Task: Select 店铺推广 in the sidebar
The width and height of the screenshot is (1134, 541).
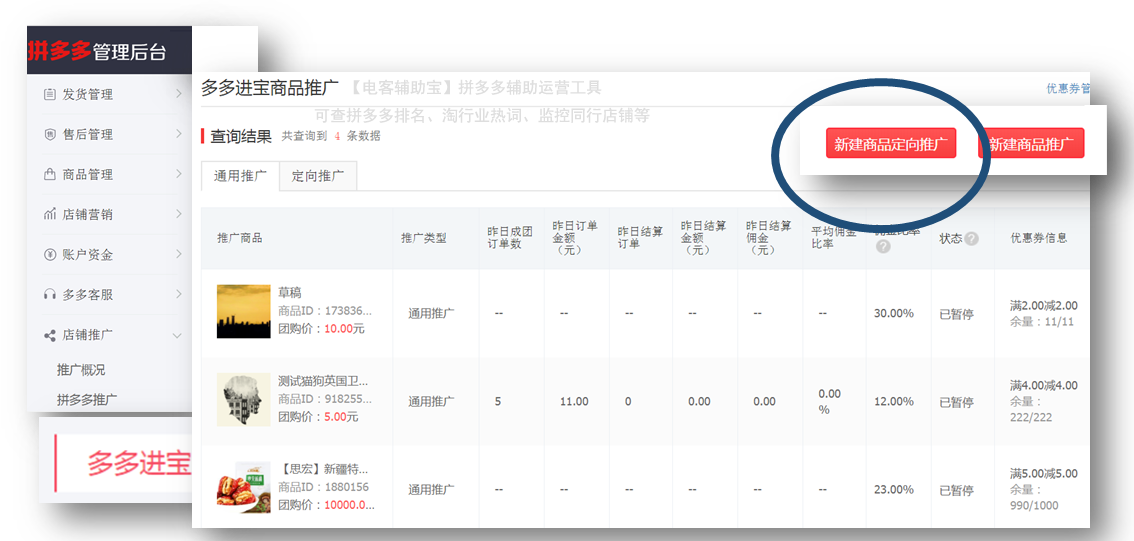Action: click(88, 335)
